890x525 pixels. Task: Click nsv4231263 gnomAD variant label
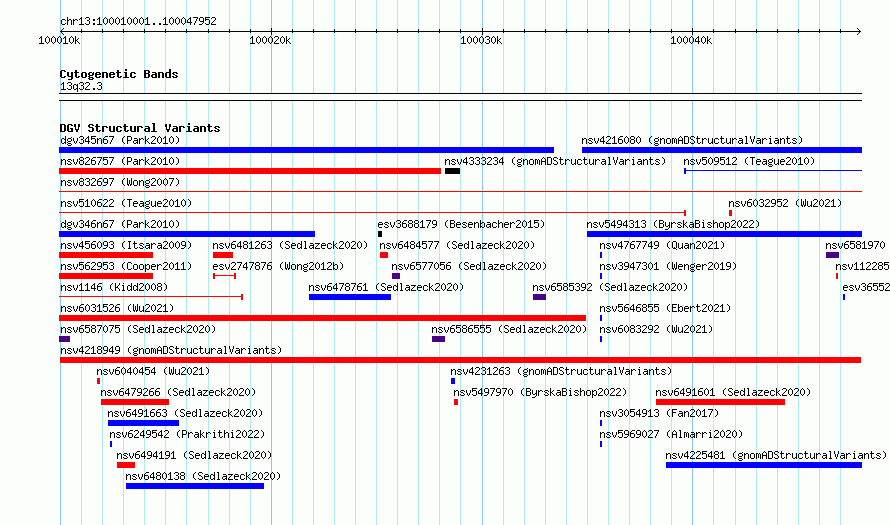pyautogui.click(x=561, y=371)
